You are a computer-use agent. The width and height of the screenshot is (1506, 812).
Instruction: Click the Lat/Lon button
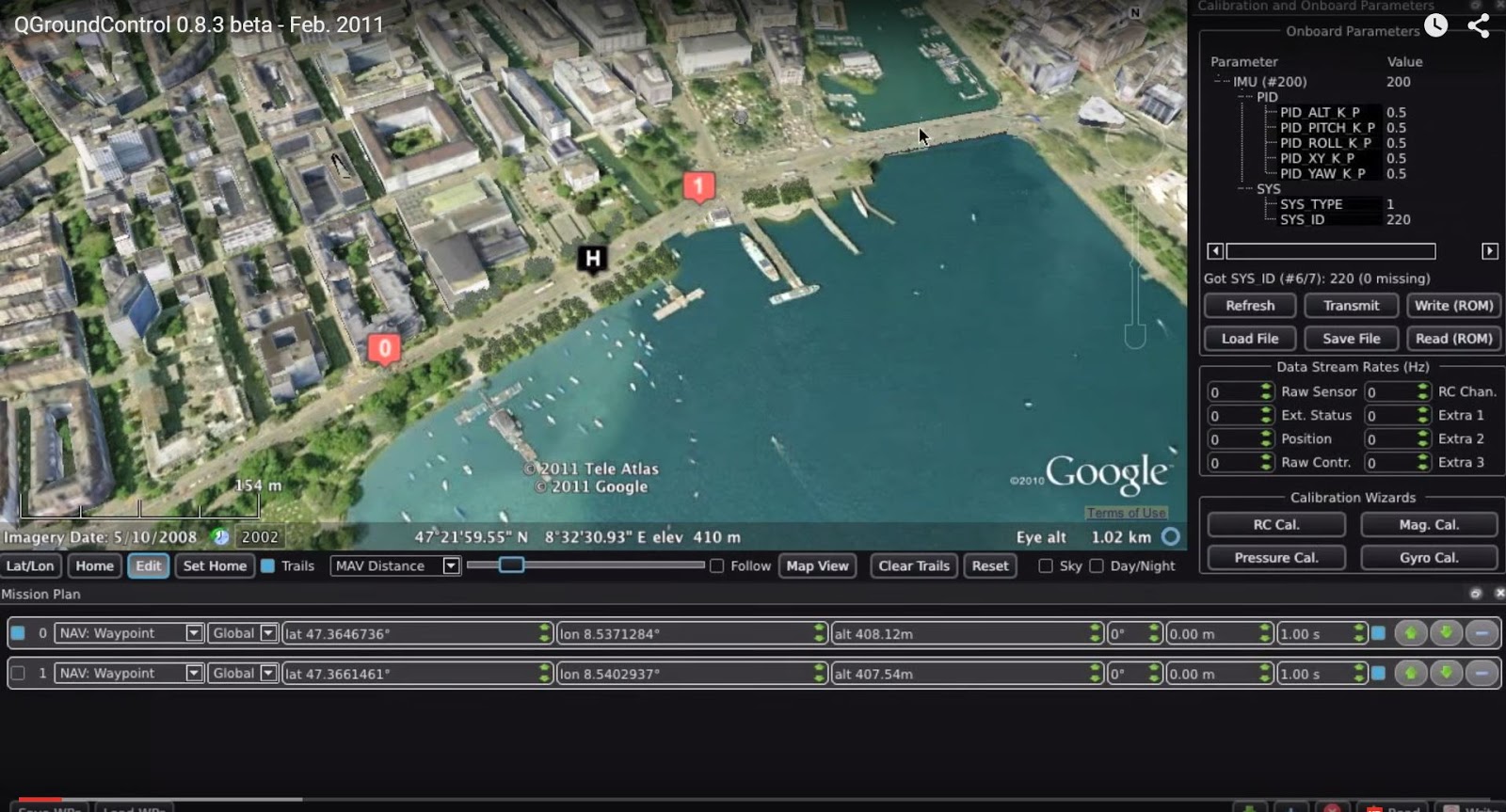[x=30, y=565]
